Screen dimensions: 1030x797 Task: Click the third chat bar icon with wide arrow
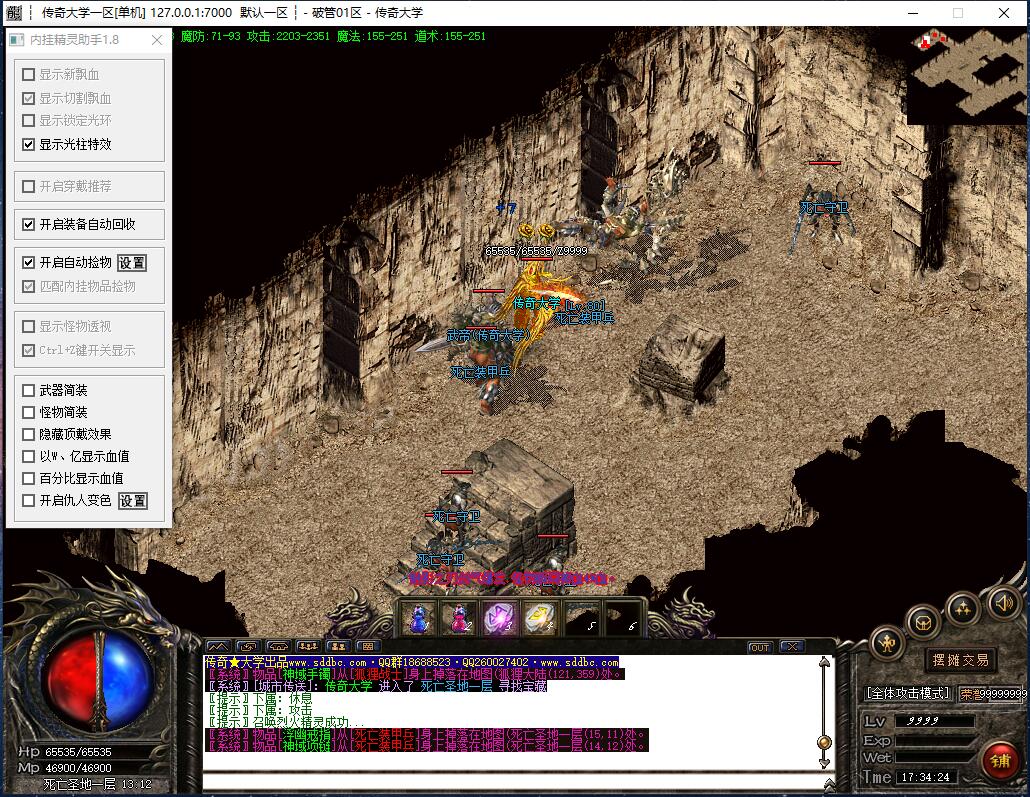pyautogui.click(x=279, y=647)
